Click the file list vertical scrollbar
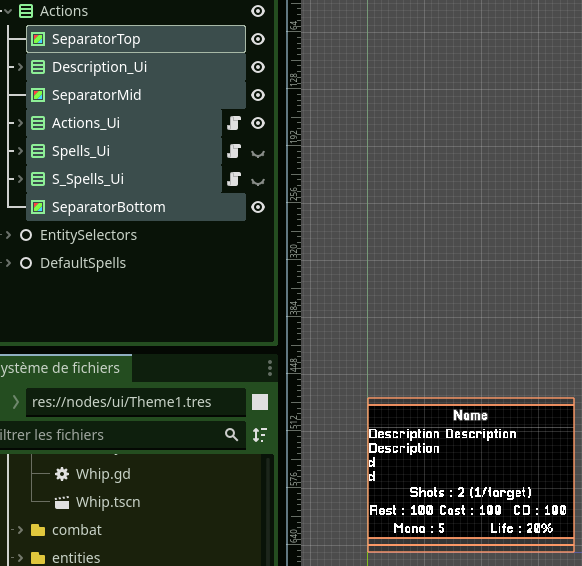The image size is (582, 566). 267,510
